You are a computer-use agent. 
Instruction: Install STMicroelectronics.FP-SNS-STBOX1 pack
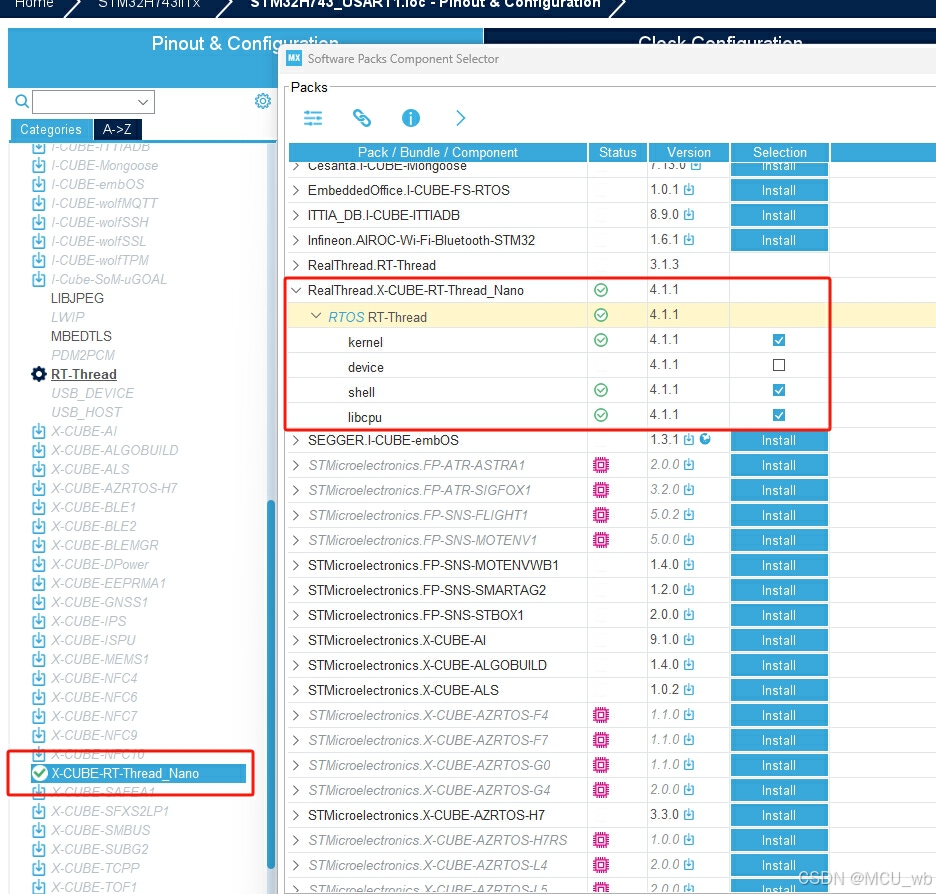tap(779, 615)
